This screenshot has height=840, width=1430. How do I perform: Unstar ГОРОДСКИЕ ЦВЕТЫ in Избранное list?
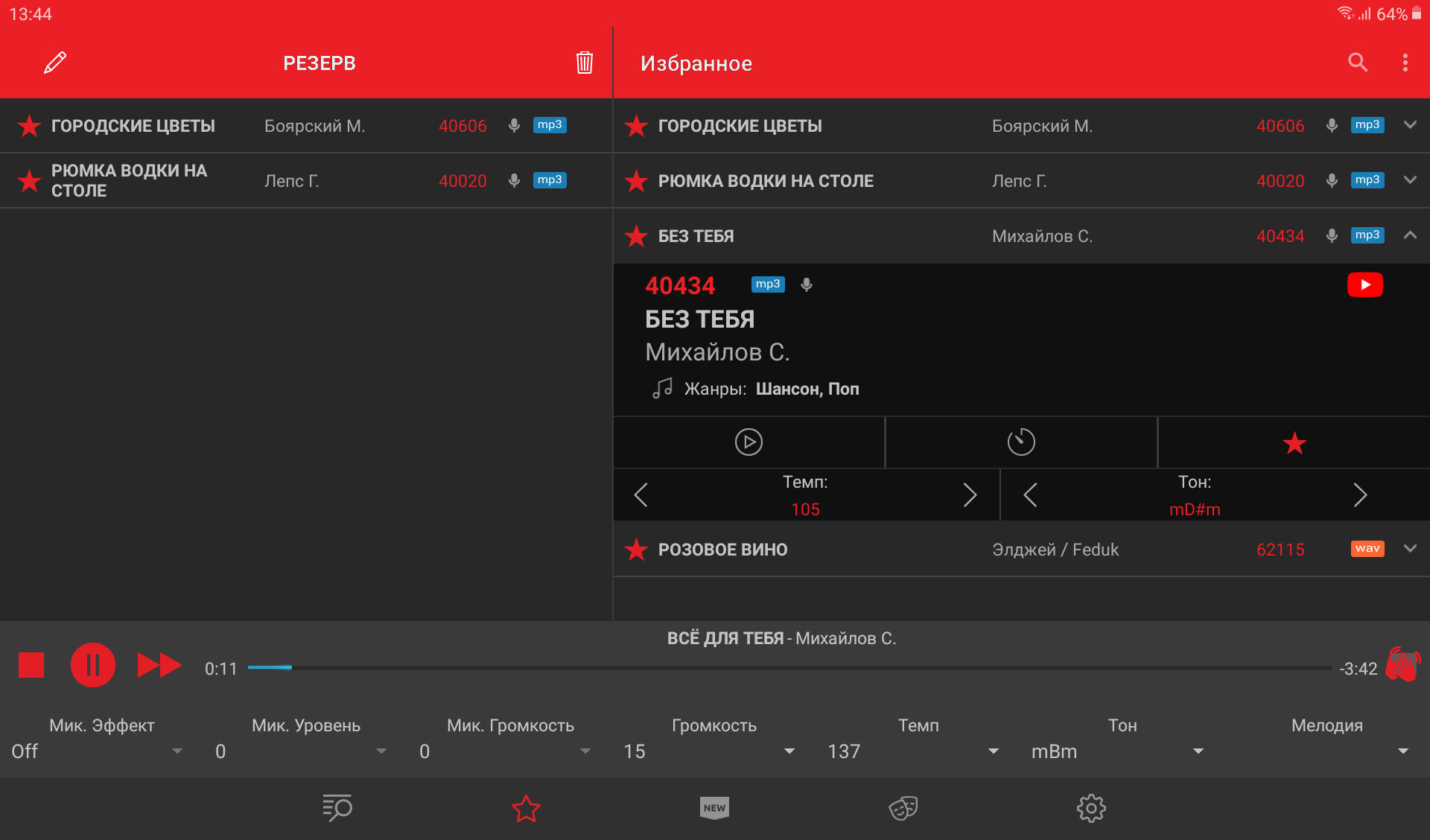(x=636, y=126)
